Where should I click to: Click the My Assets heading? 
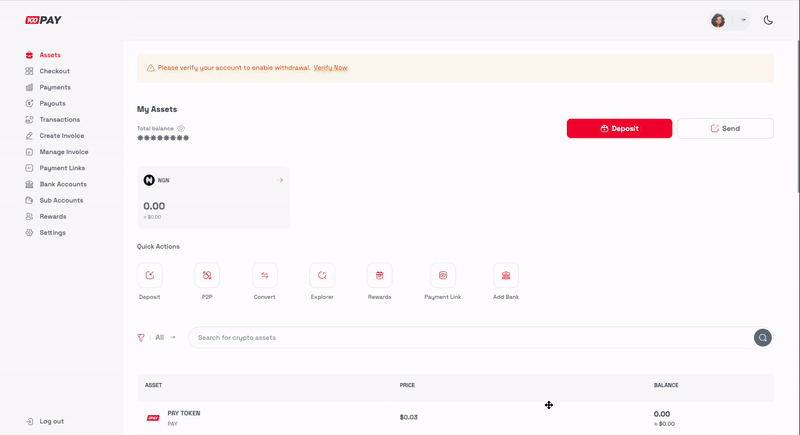157,109
